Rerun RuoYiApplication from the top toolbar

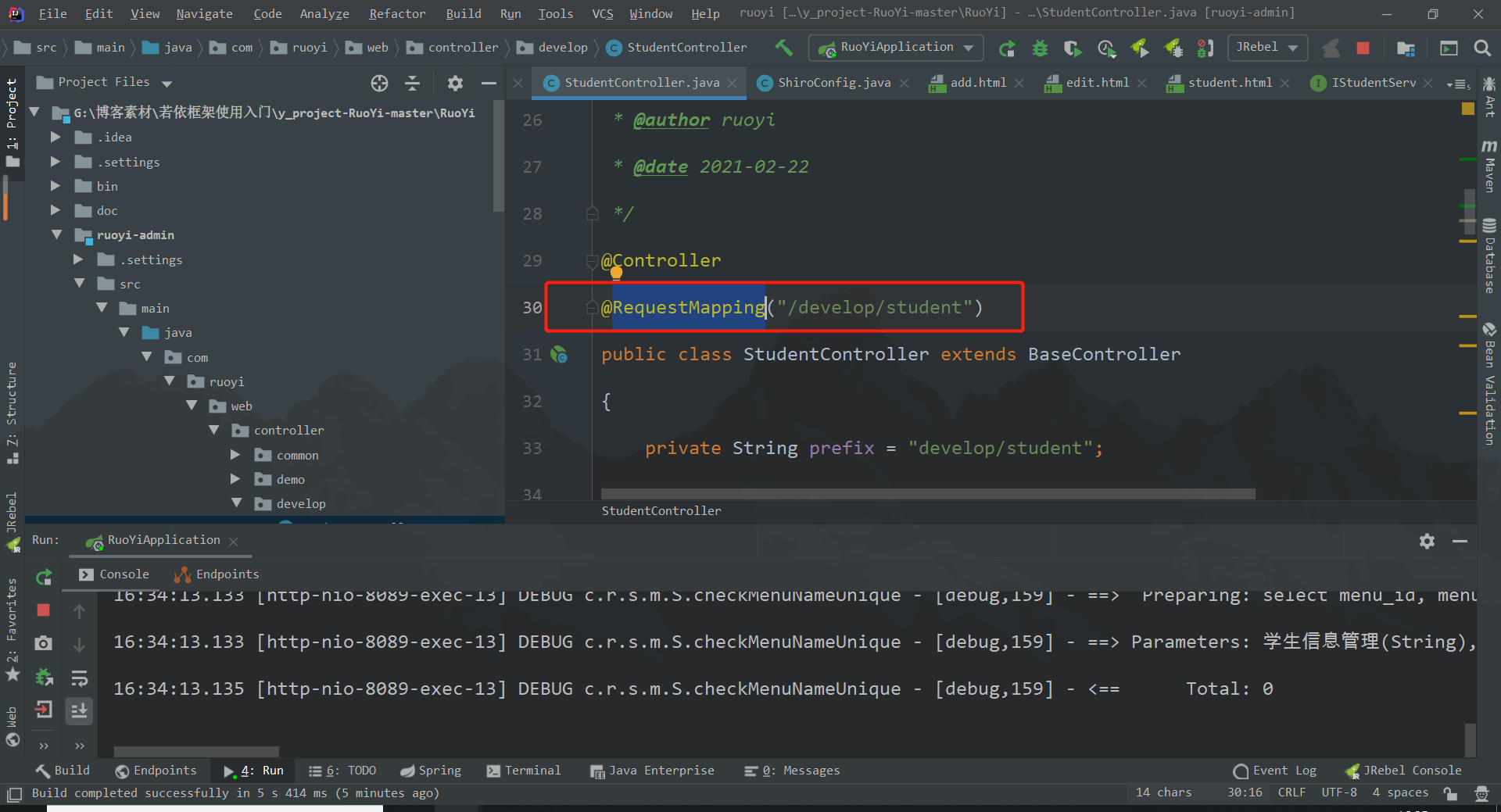coord(1007,48)
